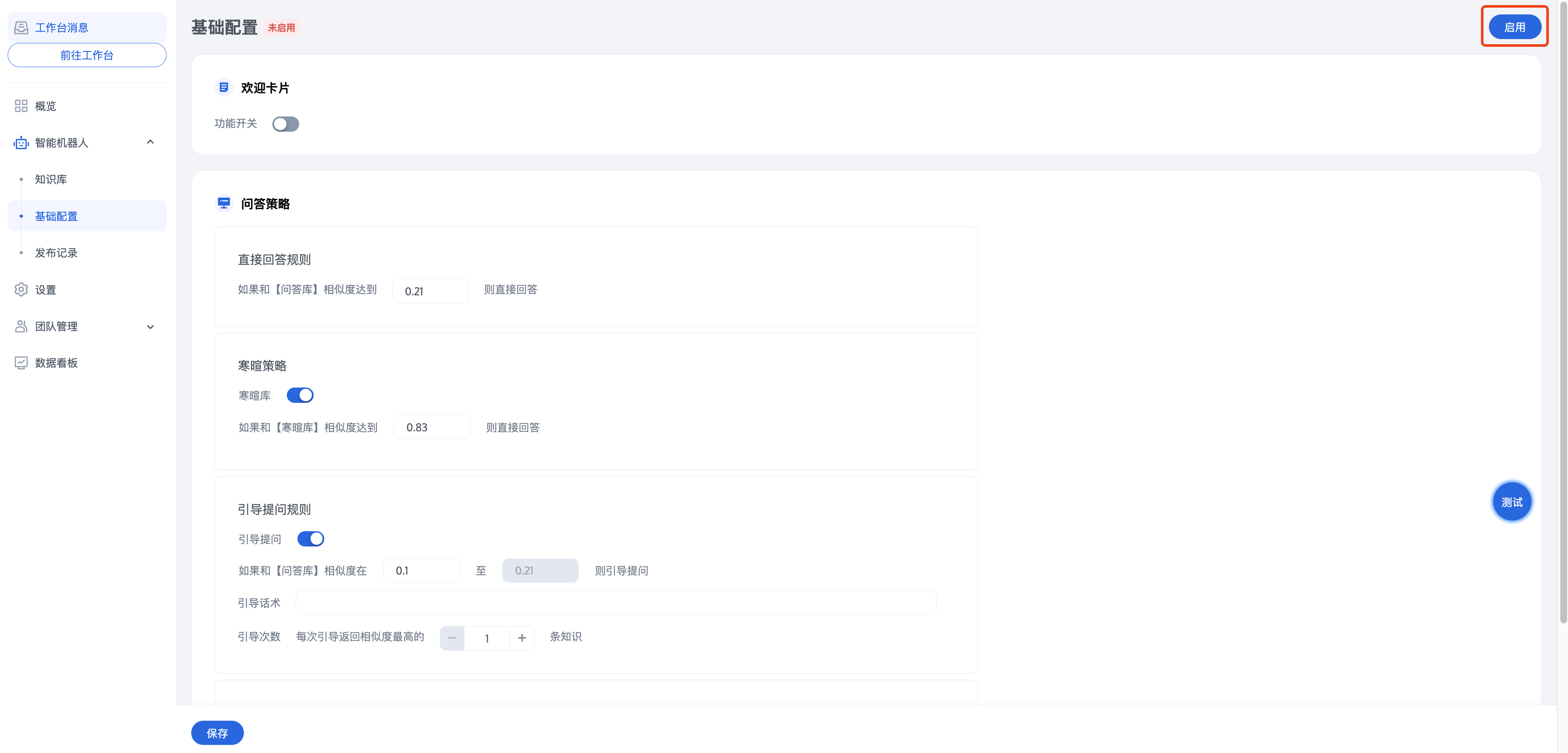
Task: Click the overview grid icon
Action: (x=21, y=106)
